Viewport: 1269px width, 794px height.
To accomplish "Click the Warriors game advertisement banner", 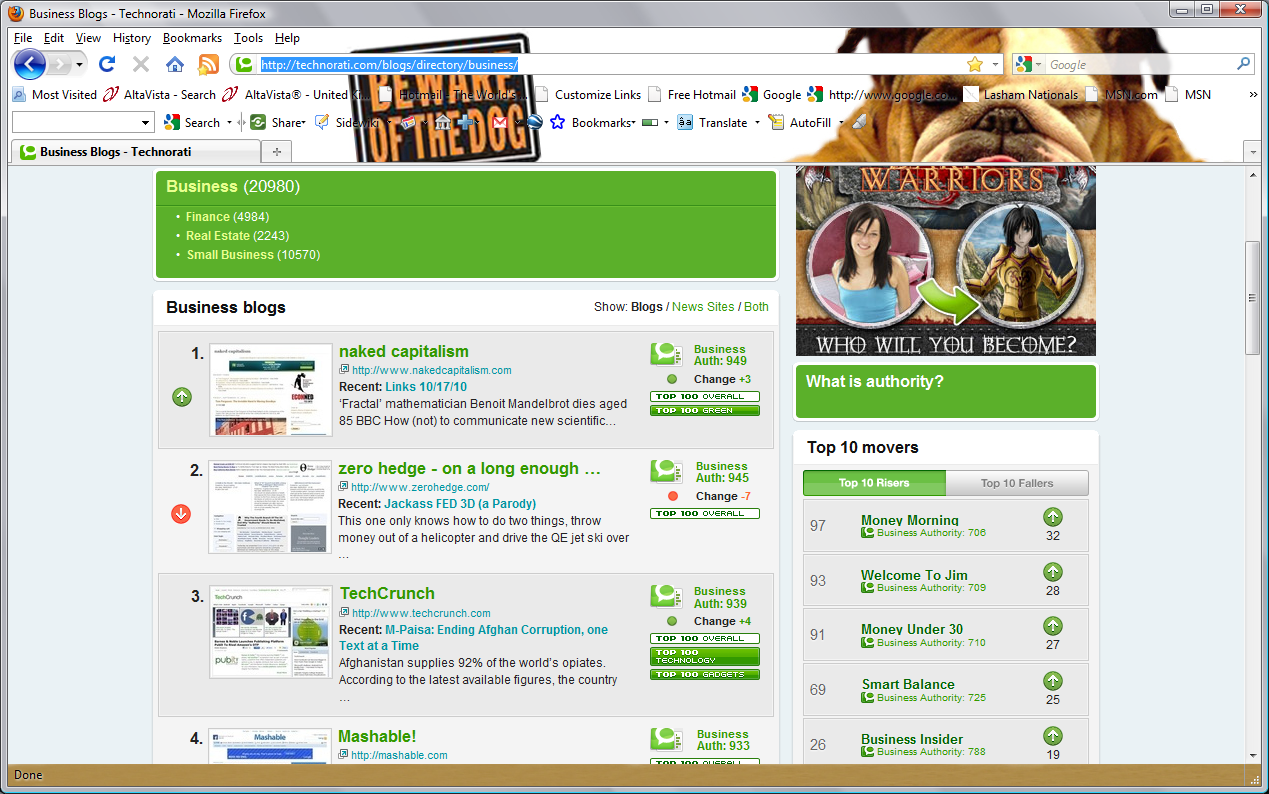I will (x=945, y=261).
